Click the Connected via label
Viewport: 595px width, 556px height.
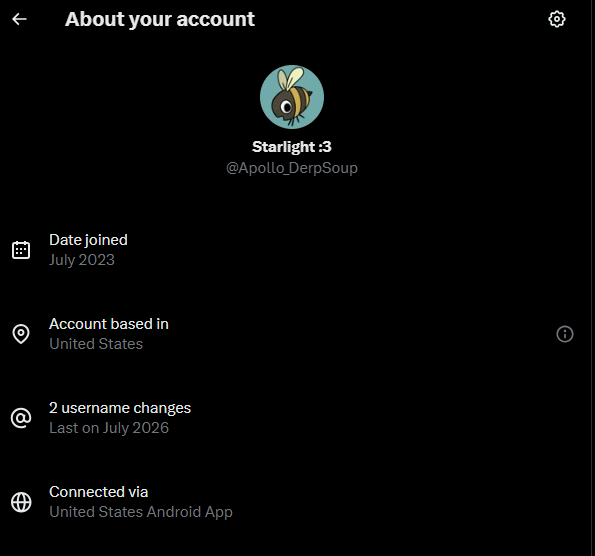click(99, 492)
